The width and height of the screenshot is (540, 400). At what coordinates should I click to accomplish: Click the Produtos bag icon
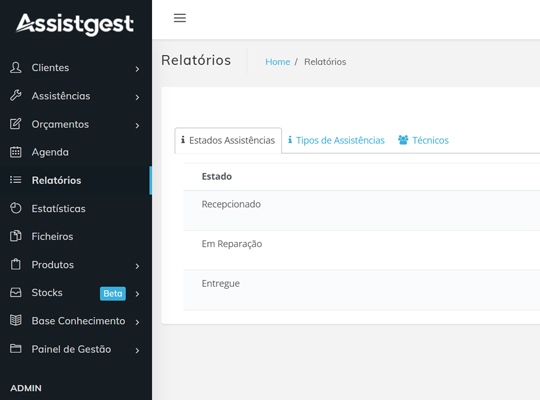click(15, 264)
